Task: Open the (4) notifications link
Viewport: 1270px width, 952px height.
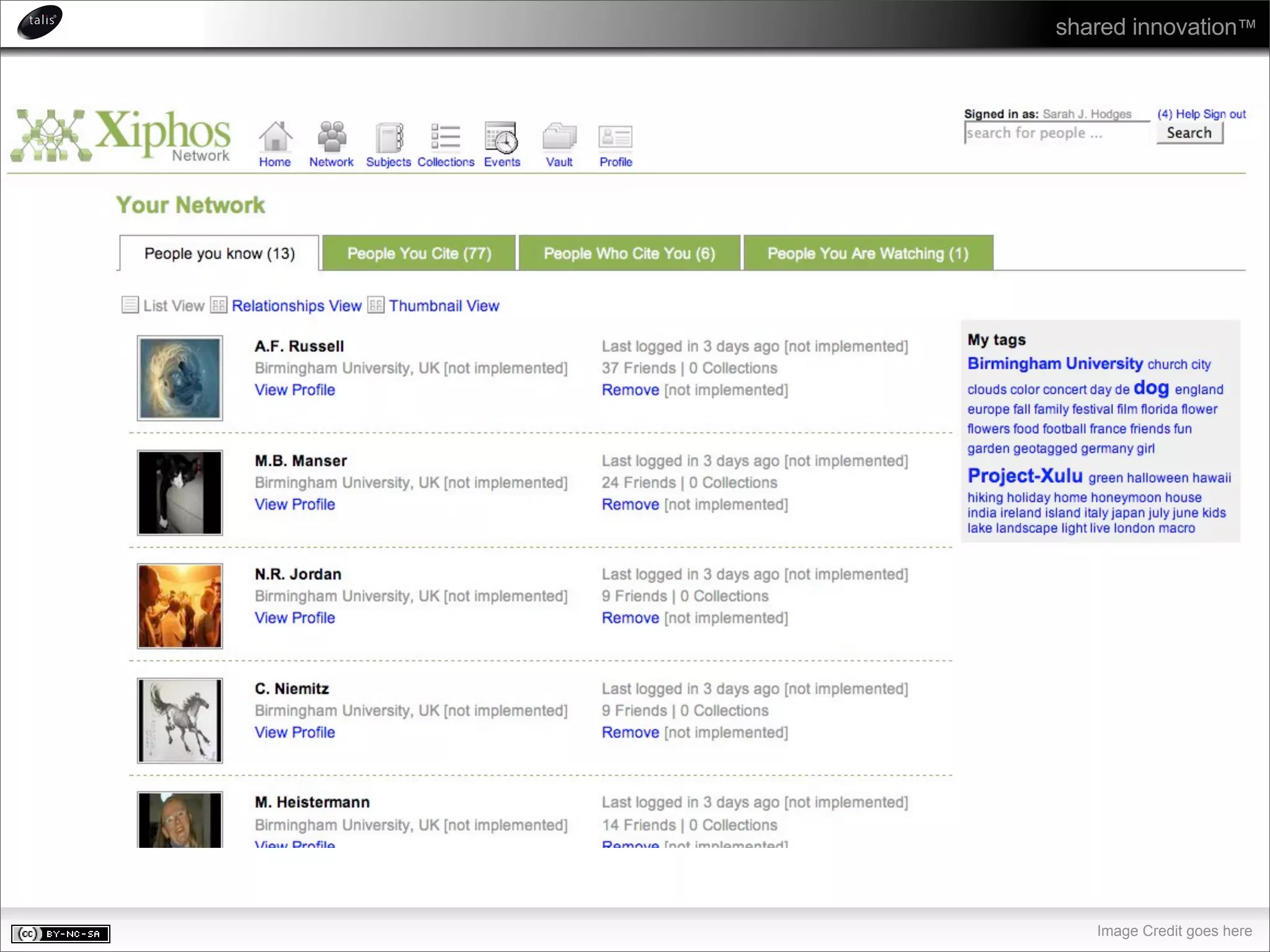Action: click(1165, 114)
